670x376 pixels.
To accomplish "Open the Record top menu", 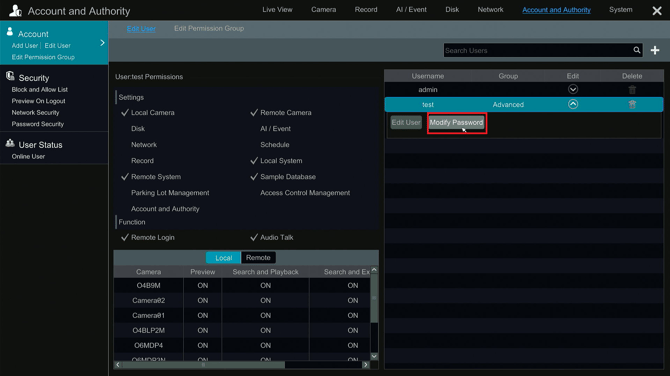I will coord(366,9).
